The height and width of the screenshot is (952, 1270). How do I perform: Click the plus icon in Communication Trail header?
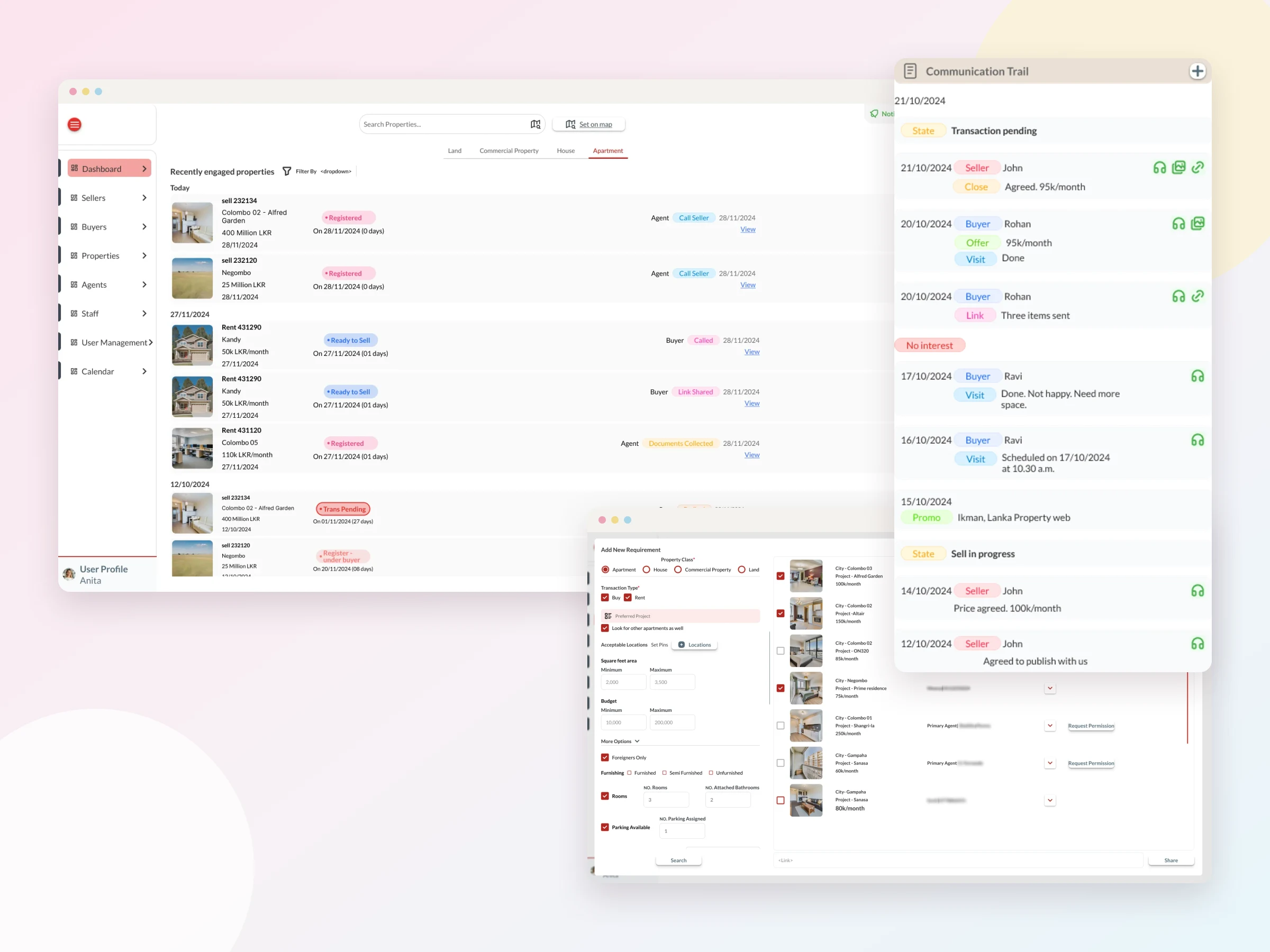1197,71
